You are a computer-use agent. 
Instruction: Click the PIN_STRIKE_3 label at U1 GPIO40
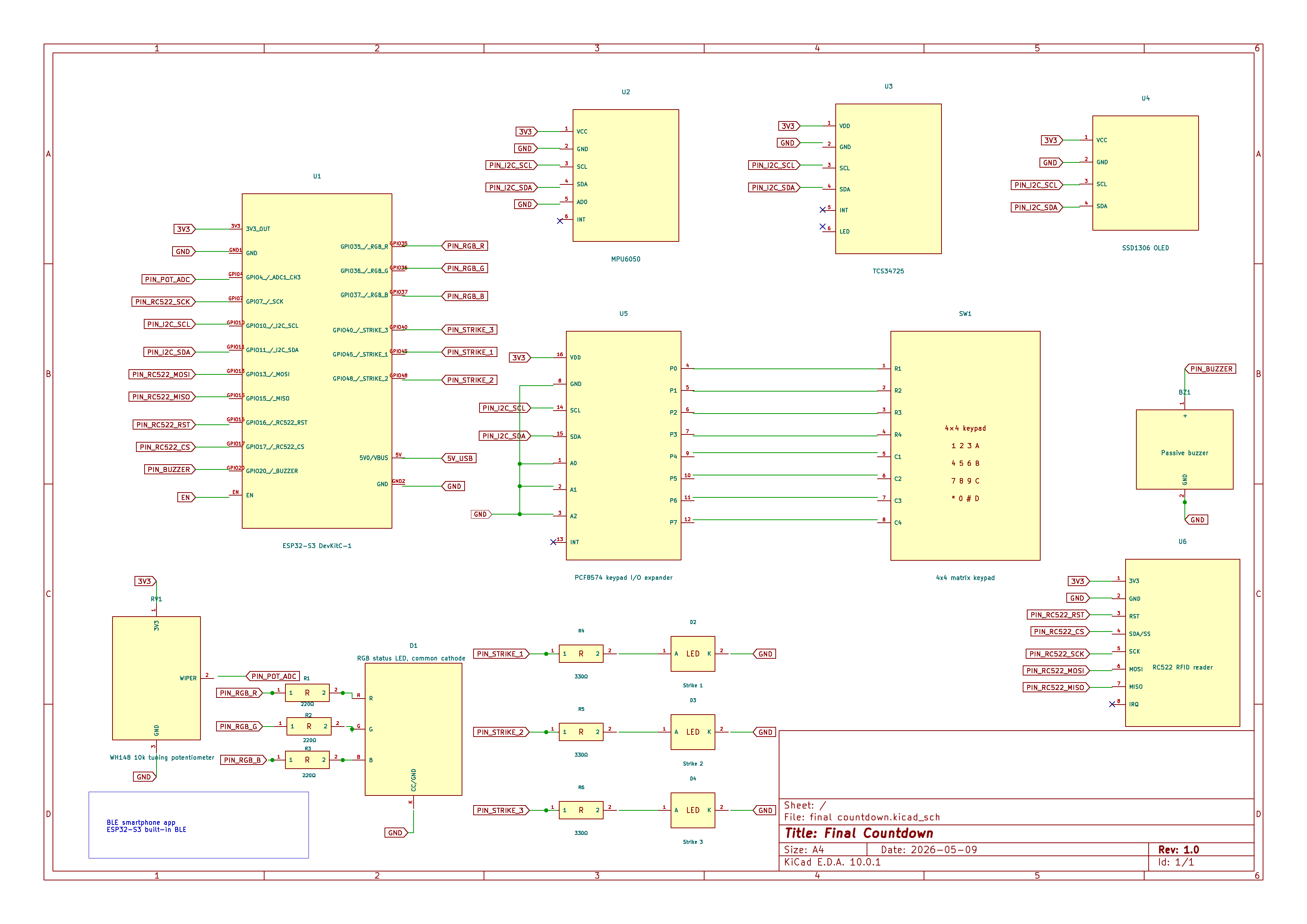[469, 330]
